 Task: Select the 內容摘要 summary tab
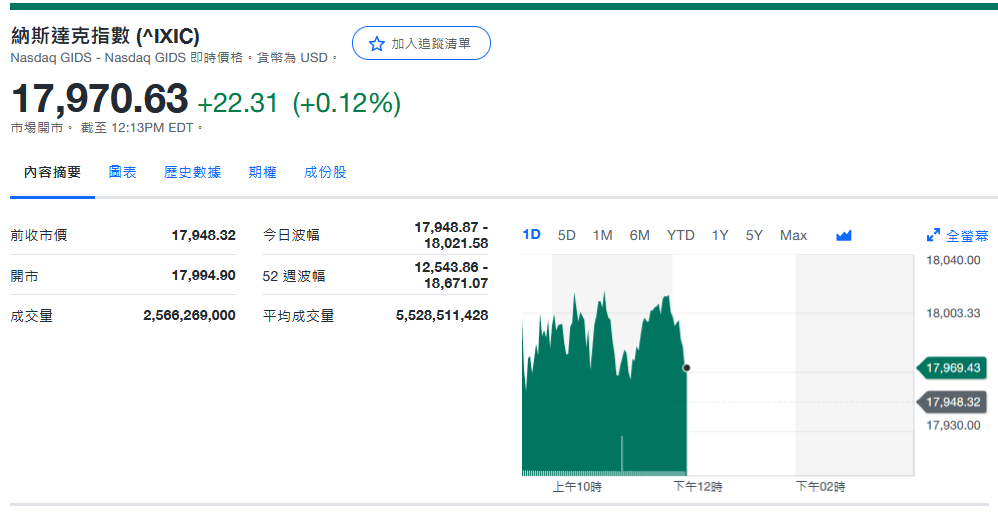point(52,172)
